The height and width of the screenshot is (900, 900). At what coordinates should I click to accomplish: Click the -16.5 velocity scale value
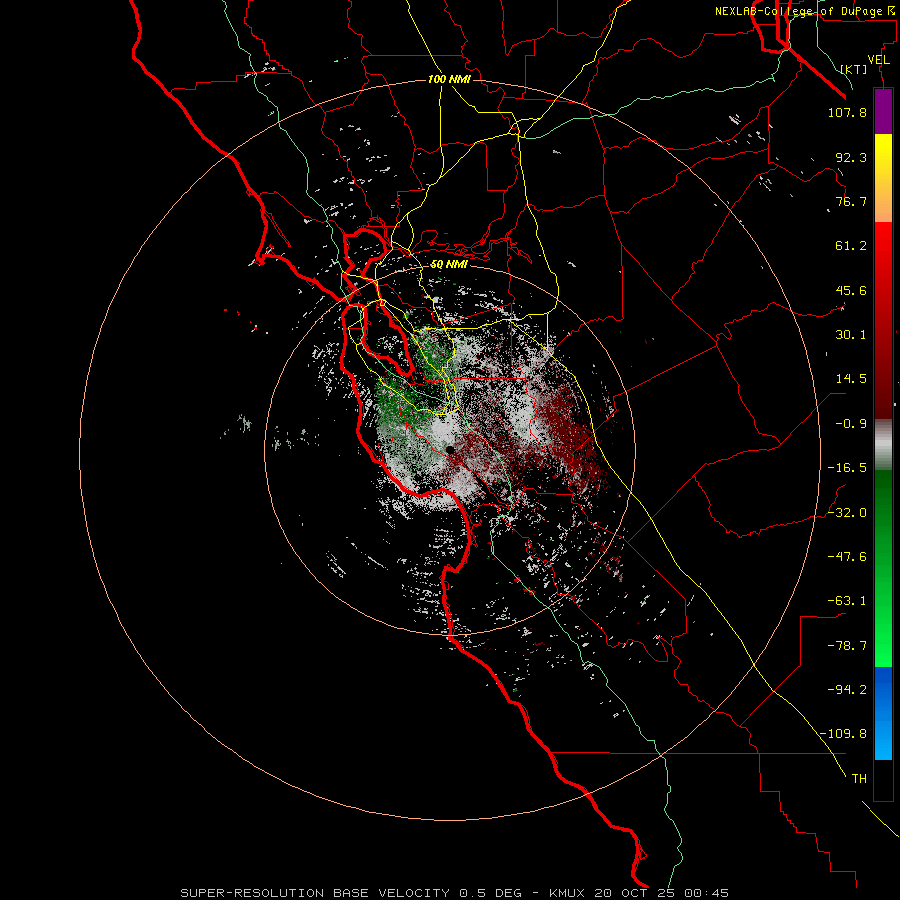[x=847, y=468]
